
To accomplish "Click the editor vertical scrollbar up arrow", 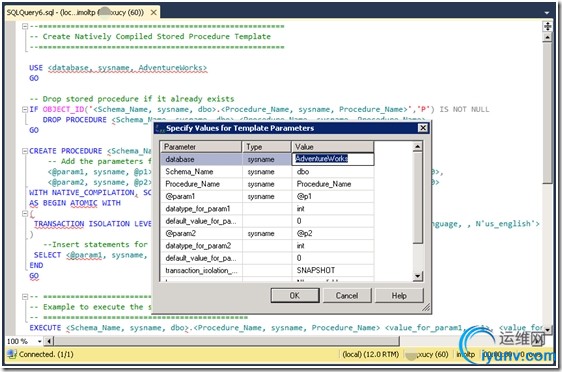I will coord(547,37).
